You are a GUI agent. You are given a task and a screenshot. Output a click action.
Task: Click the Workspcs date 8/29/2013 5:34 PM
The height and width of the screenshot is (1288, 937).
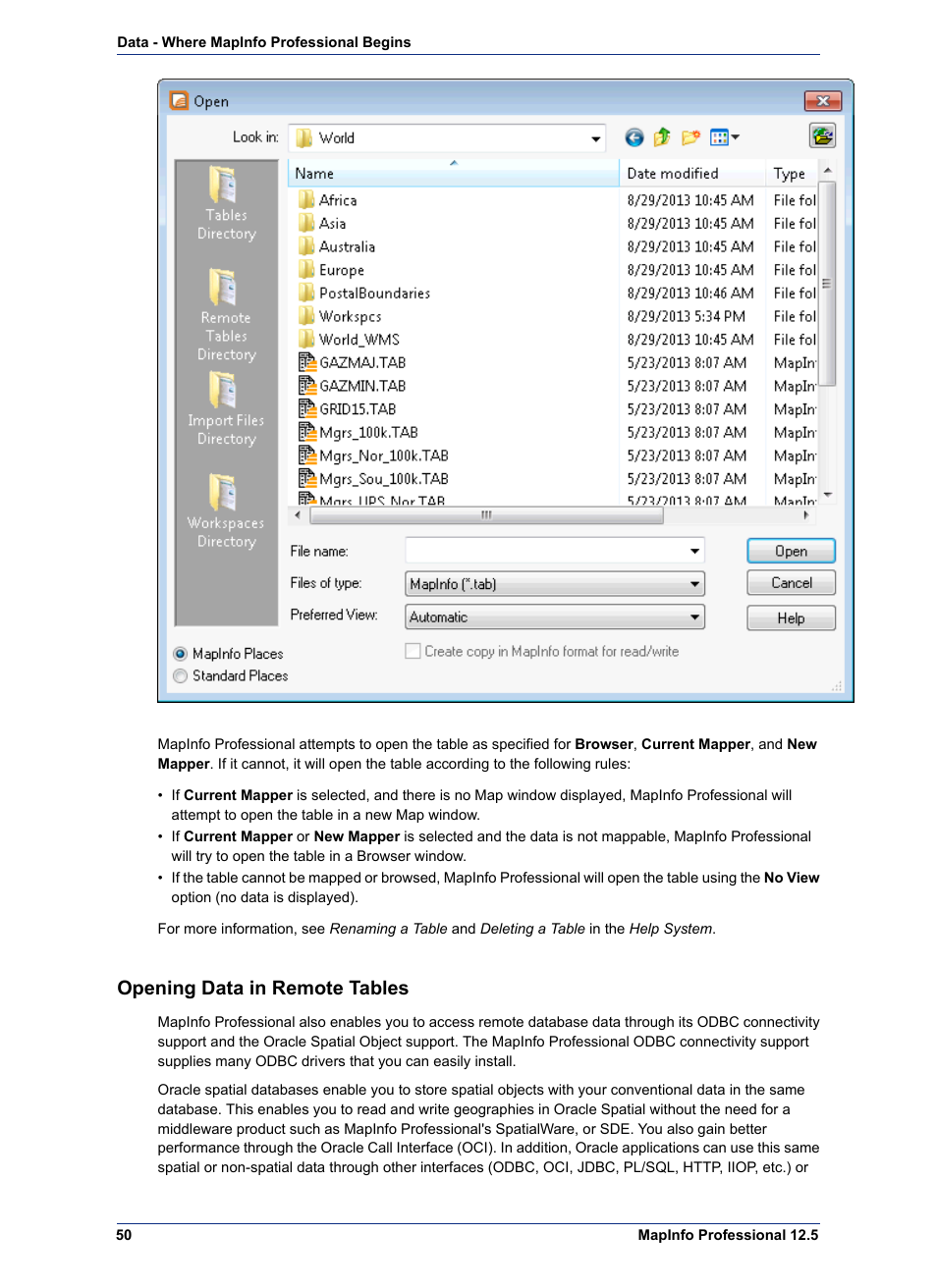point(686,316)
